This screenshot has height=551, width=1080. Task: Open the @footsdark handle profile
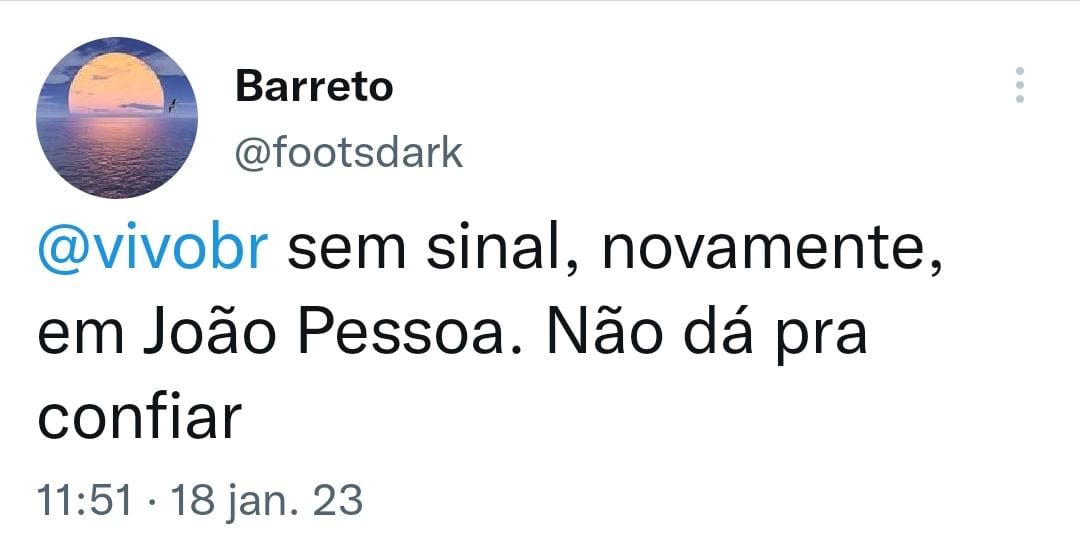[x=349, y=153]
